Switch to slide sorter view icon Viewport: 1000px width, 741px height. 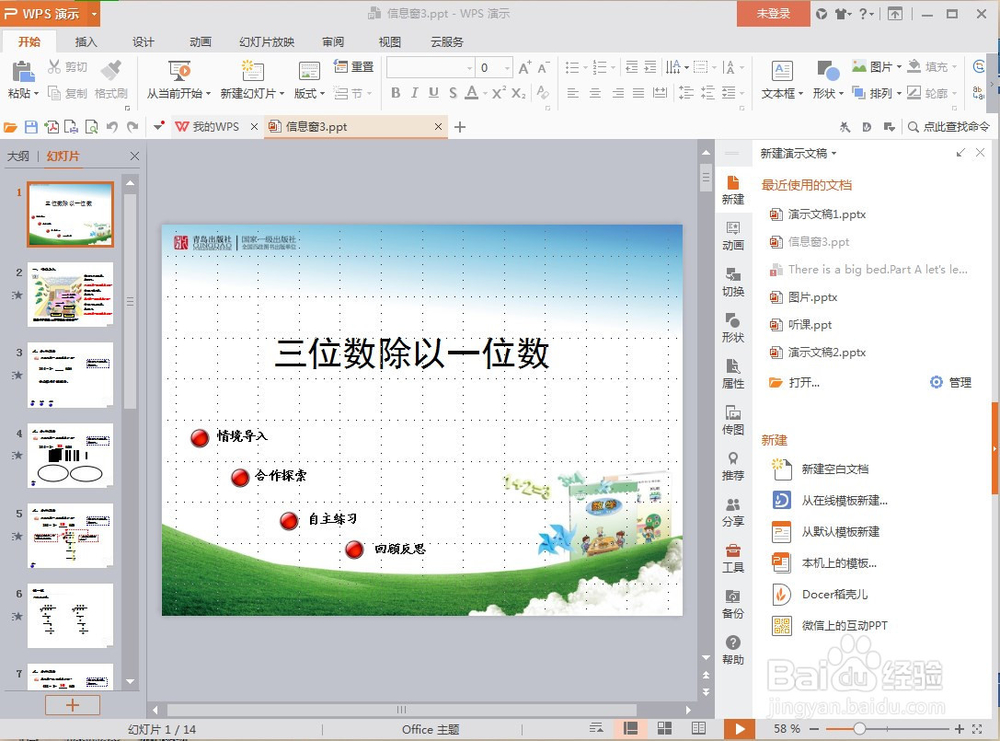tap(665, 728)
